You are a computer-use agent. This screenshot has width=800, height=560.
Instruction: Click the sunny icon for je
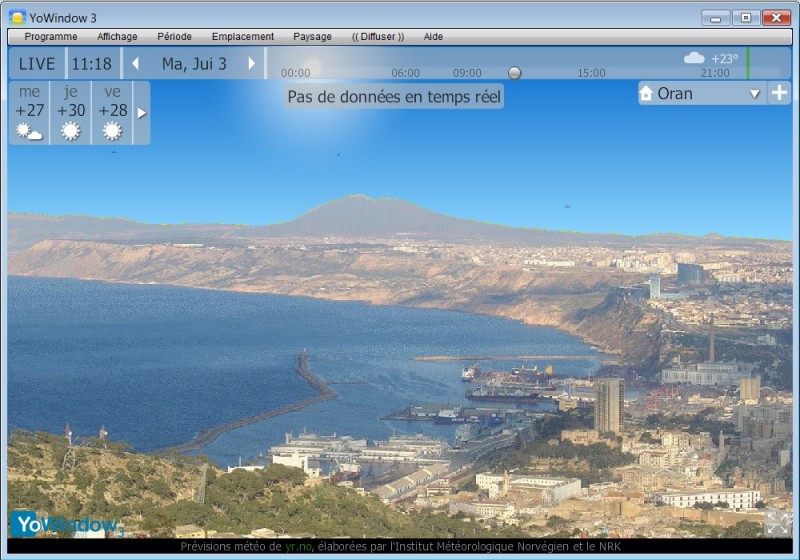tap(71, 132)
